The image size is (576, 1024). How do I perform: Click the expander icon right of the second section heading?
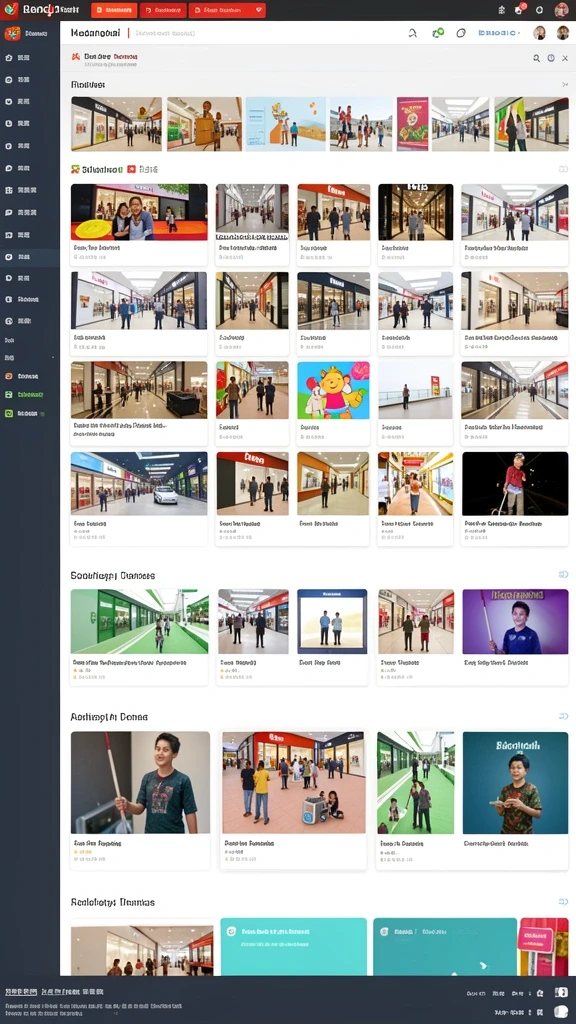563,169
